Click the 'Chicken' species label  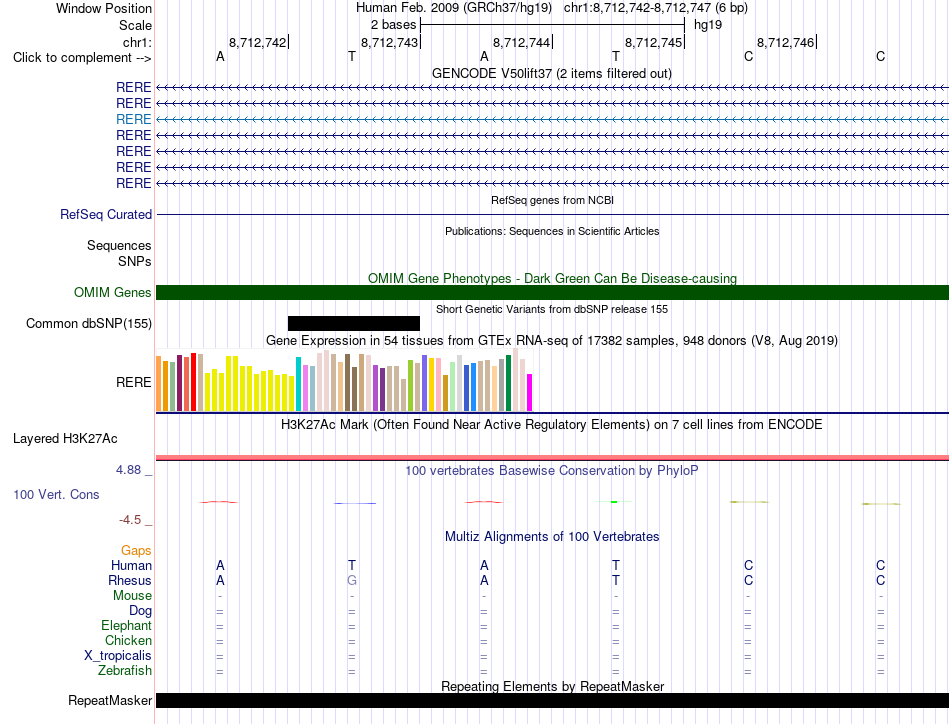128,640
